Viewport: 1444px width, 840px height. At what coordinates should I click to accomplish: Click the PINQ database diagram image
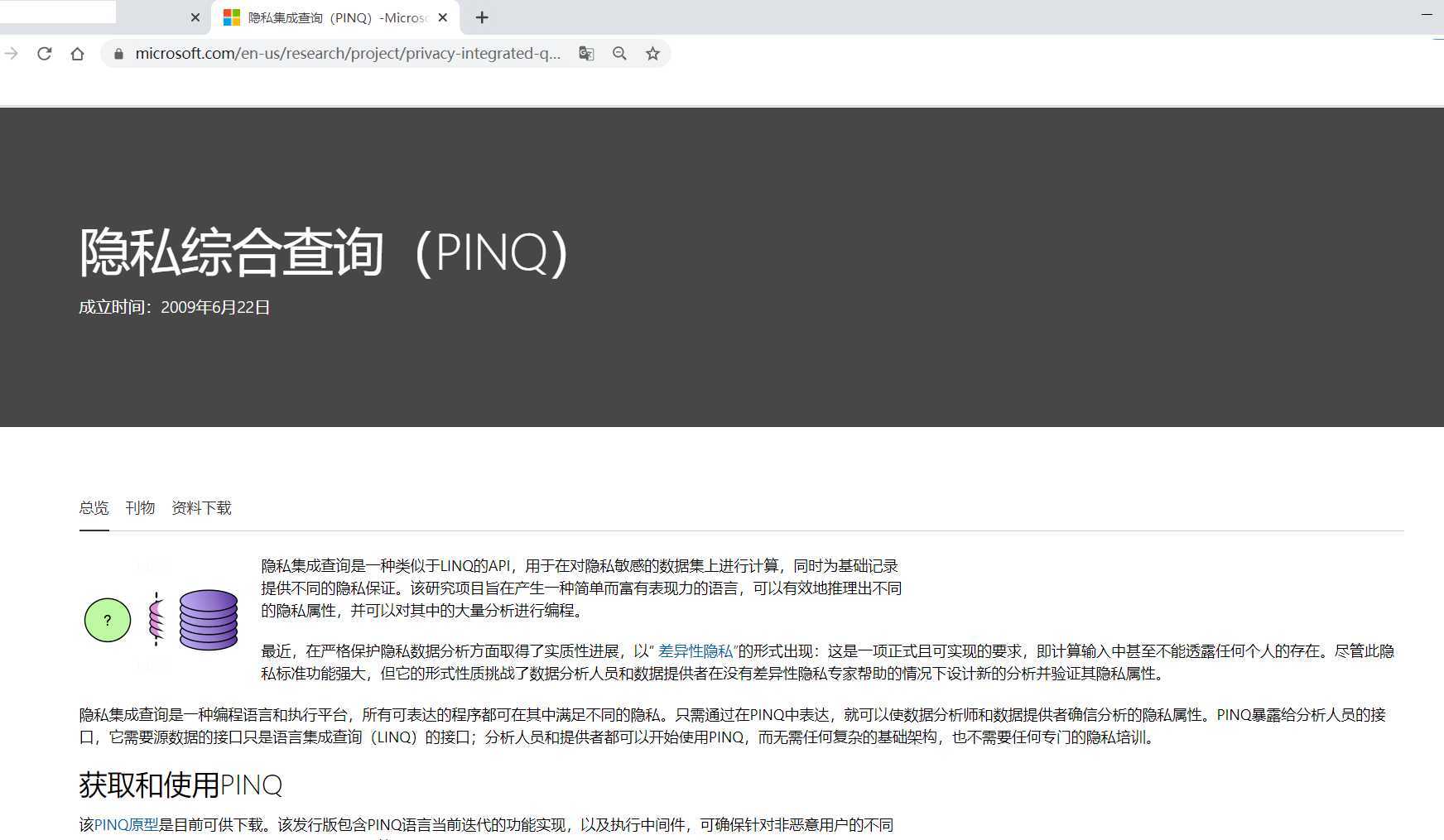[161, 619]
